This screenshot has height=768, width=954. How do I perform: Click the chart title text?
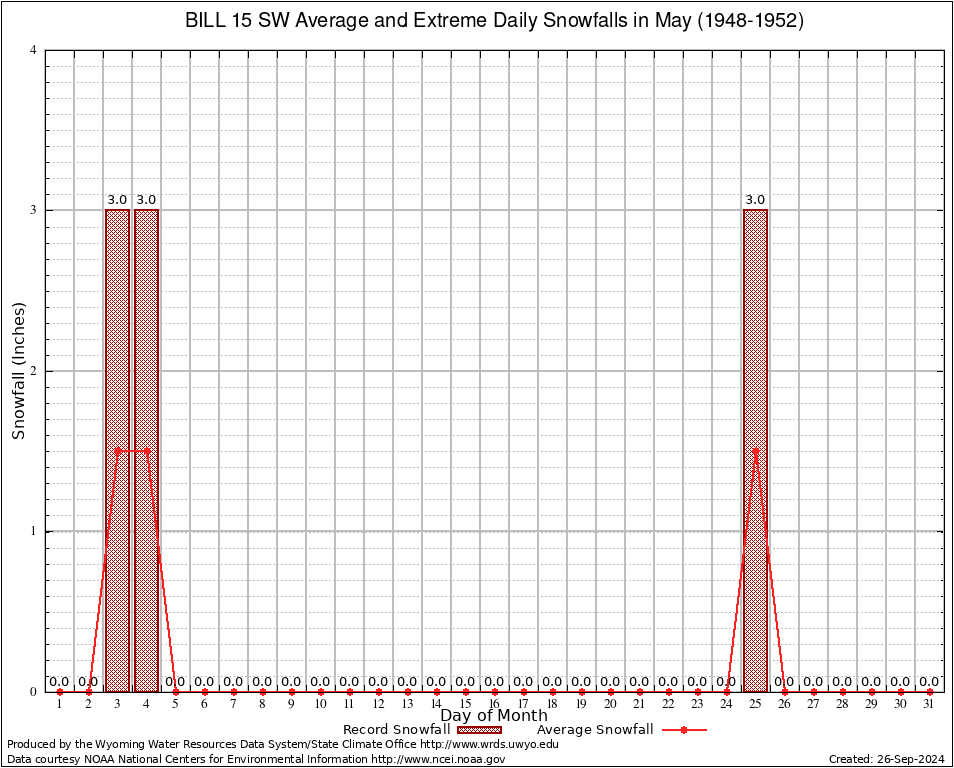(494, 21)
